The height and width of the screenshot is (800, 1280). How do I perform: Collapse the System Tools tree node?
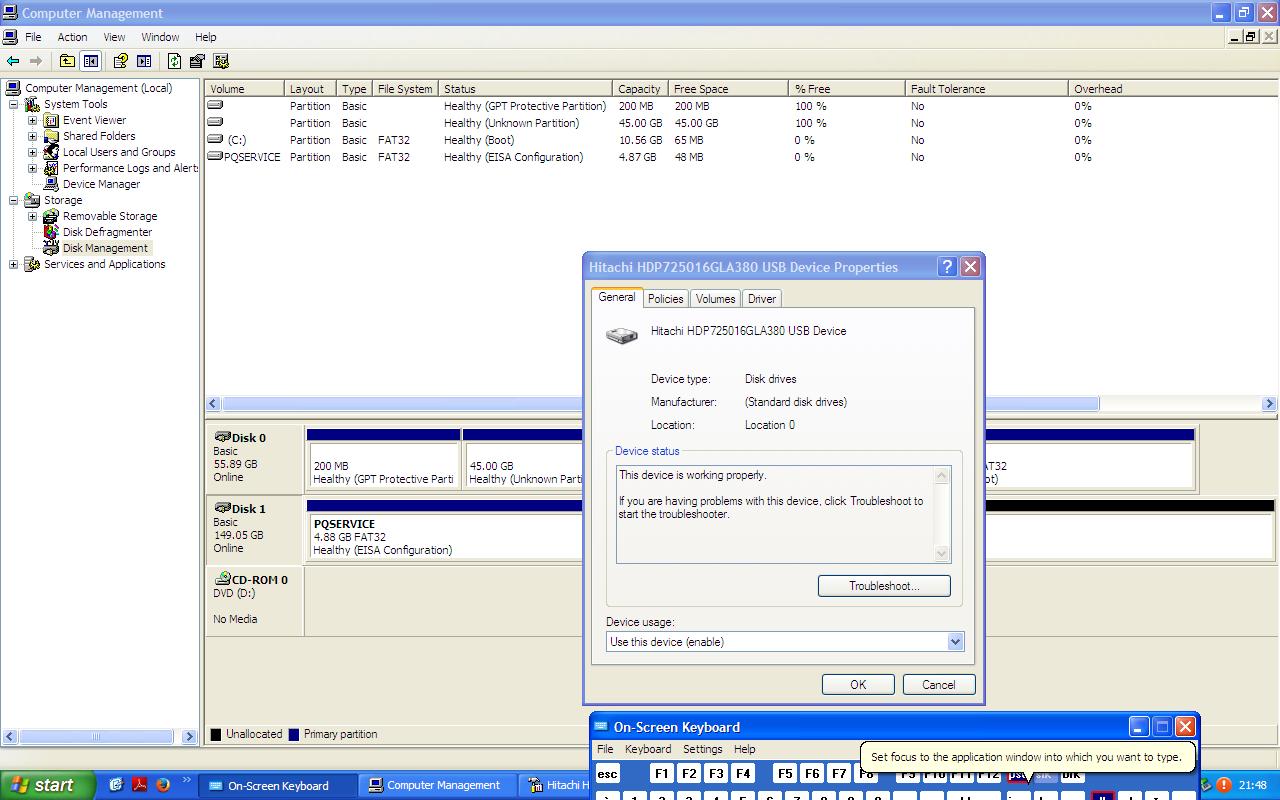coord(13,104)
